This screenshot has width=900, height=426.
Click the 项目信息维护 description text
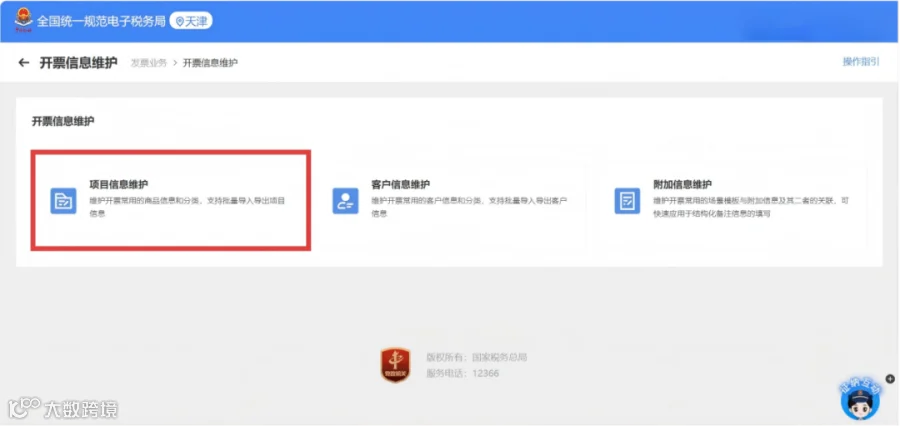[x=187, y=207]
